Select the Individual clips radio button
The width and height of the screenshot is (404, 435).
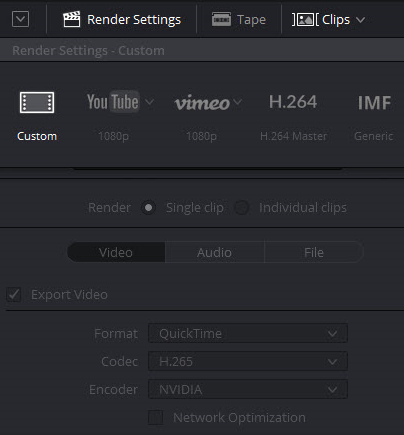click(x=242, y=208)
